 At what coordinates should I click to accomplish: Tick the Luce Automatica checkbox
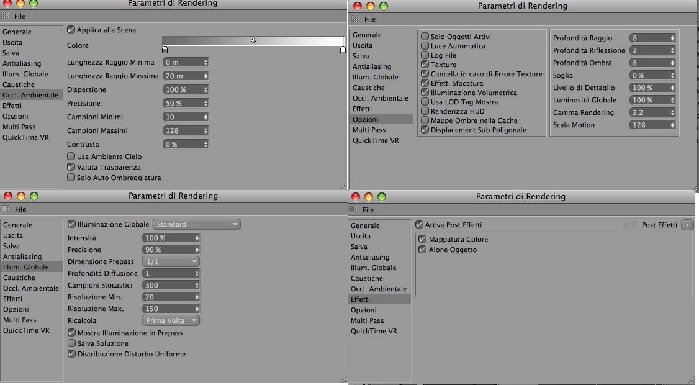pyautogui.click(x=425, y=46)
